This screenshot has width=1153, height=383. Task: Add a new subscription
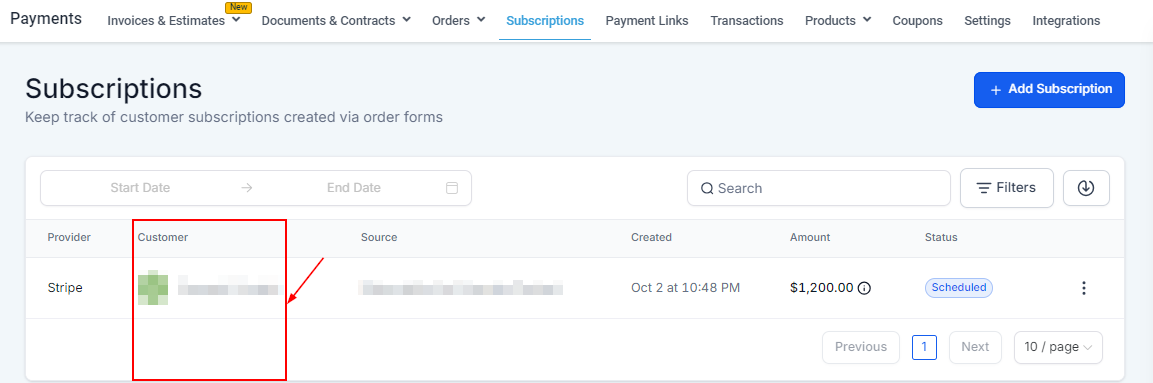tap(1049, 90)
